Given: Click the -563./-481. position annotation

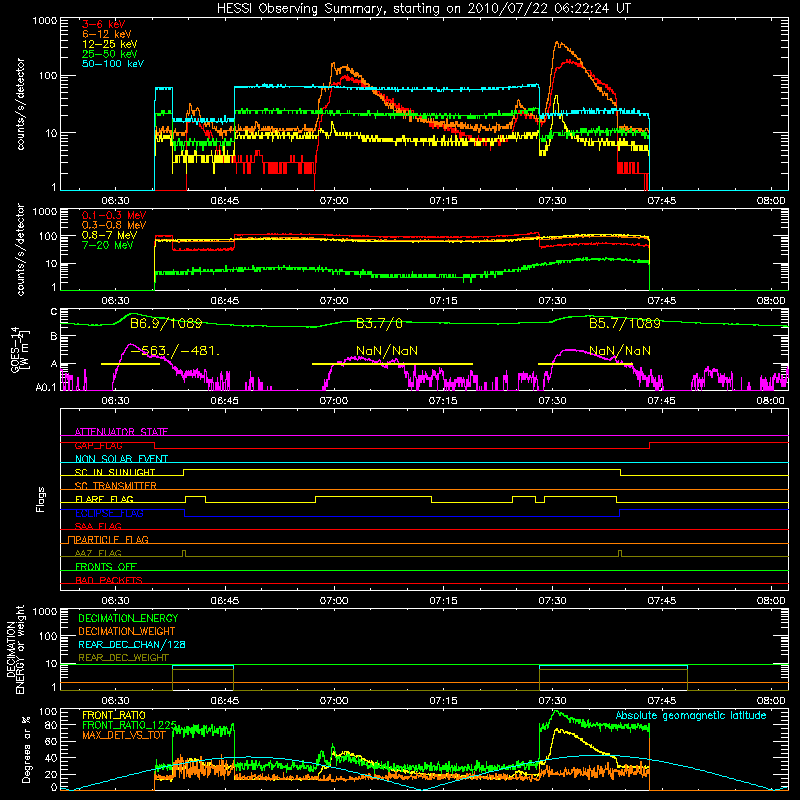Looking at the screenshot, I should point(176,351).
